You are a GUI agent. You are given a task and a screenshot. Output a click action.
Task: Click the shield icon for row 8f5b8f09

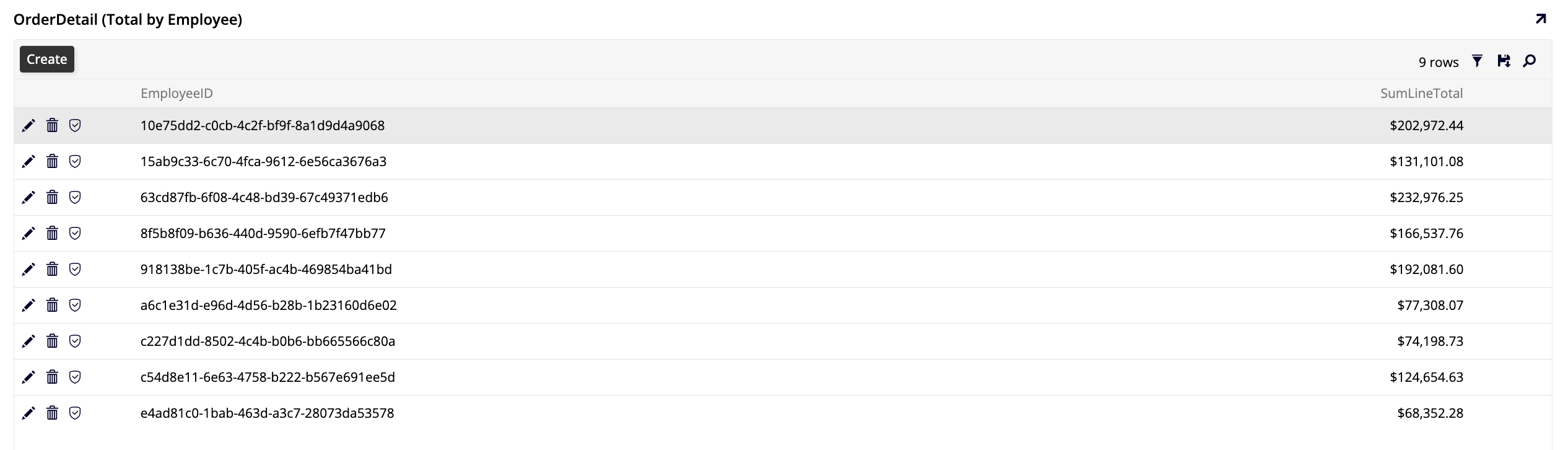click(x=75, y=234)
